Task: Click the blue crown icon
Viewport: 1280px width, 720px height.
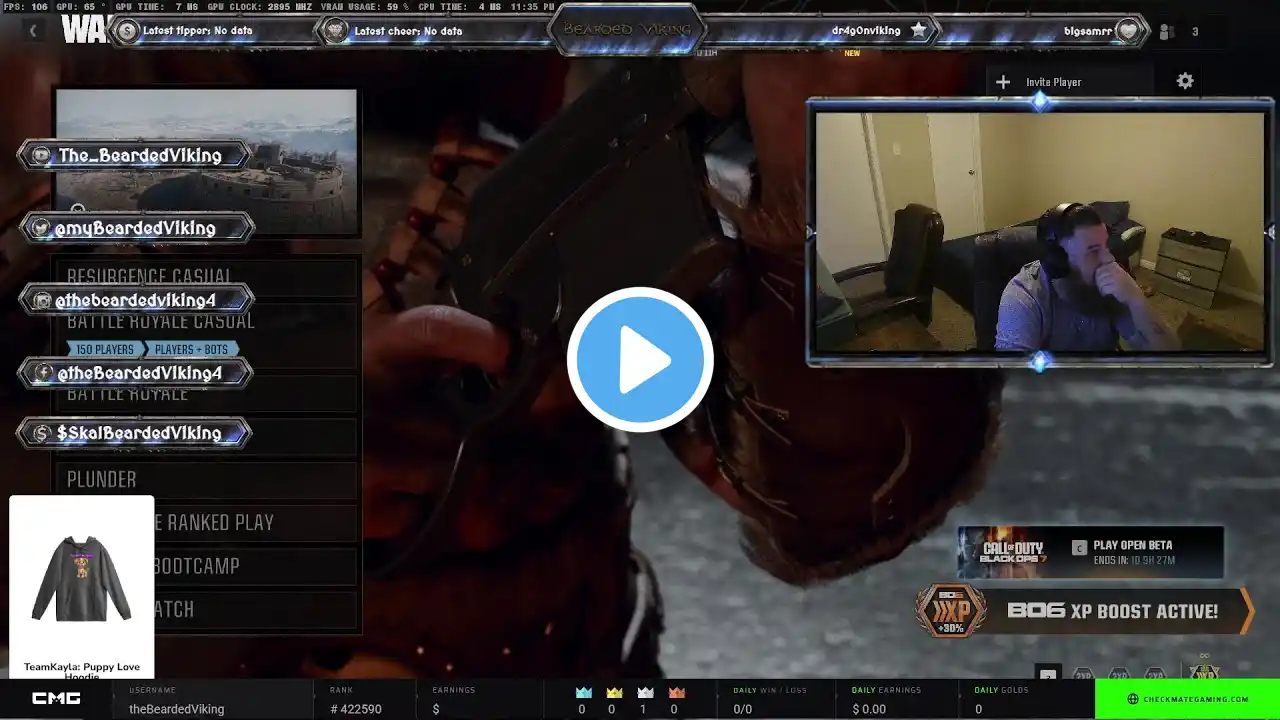Action: point(582,692)
